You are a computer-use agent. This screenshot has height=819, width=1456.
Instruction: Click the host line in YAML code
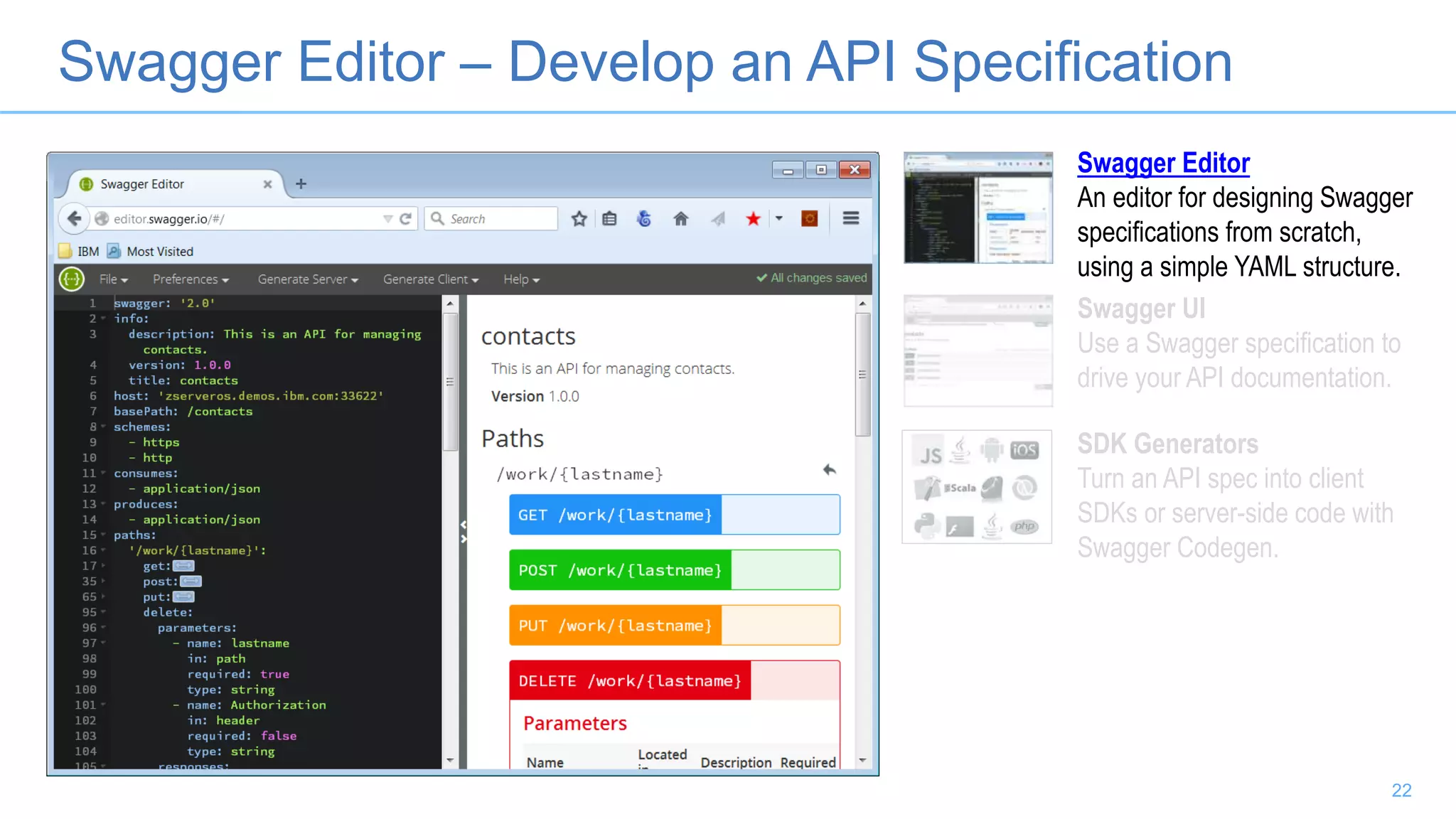click(248, 396)
